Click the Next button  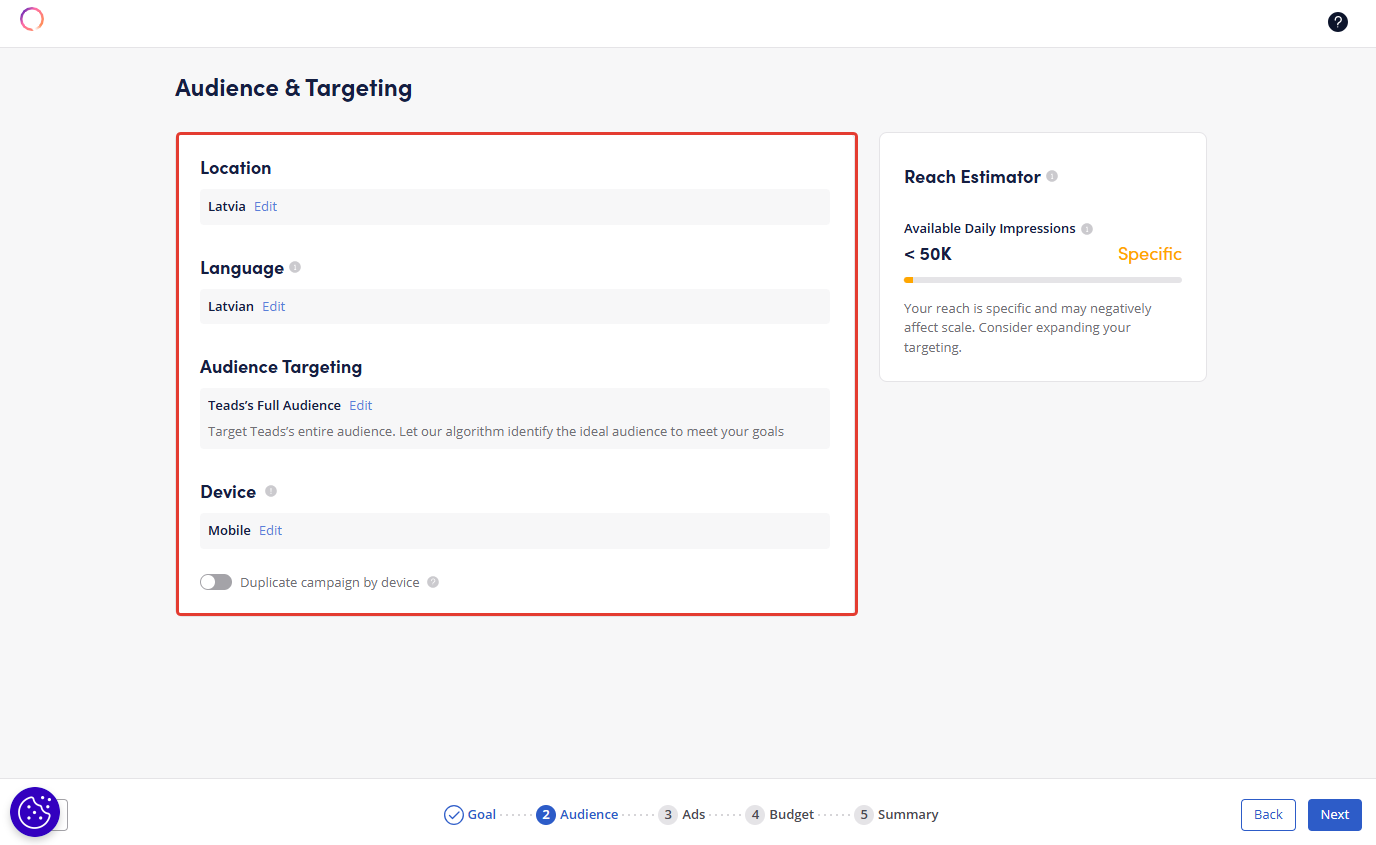tap(1334, 815)
